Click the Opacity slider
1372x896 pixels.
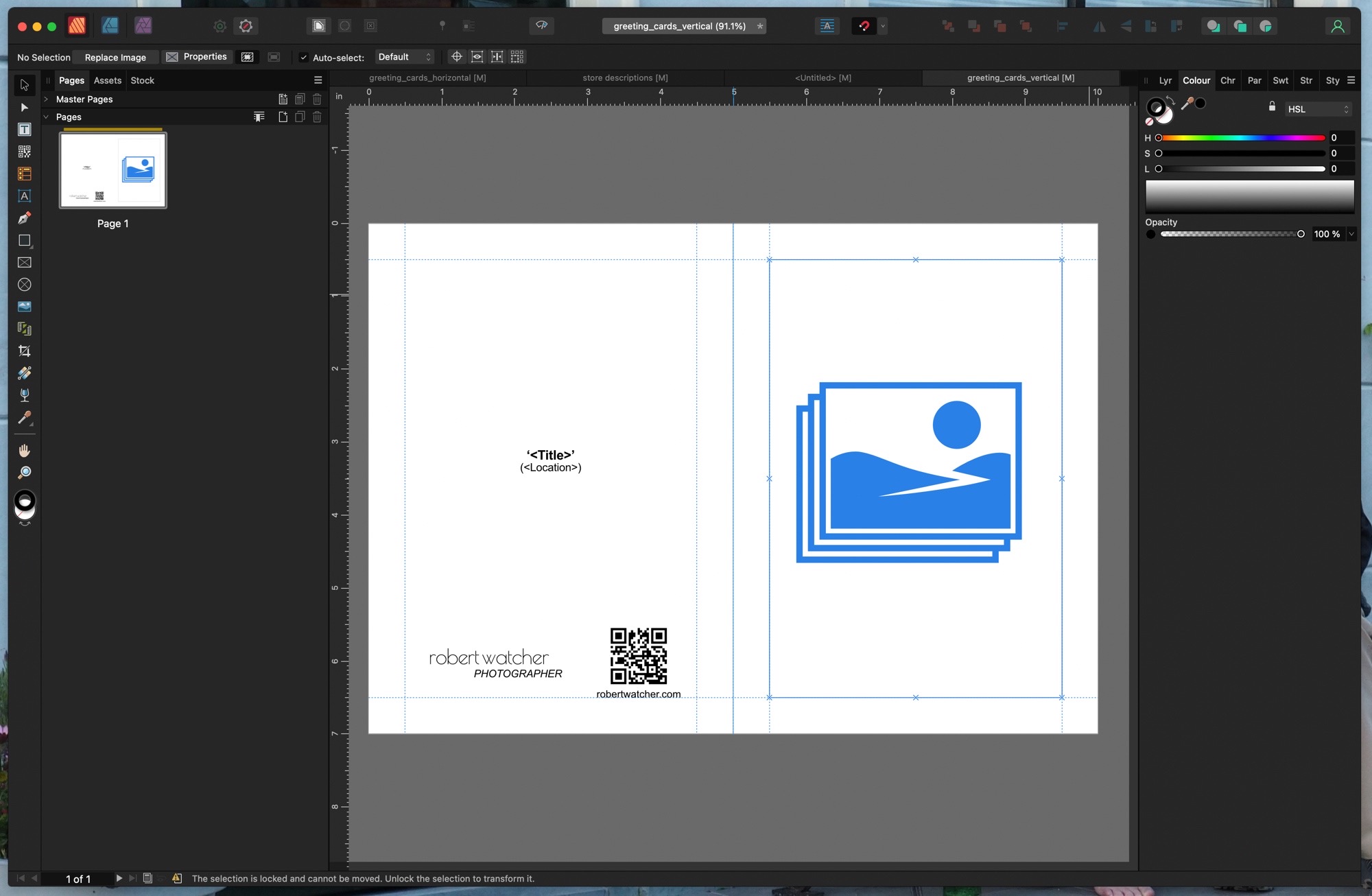[1231, 234]
